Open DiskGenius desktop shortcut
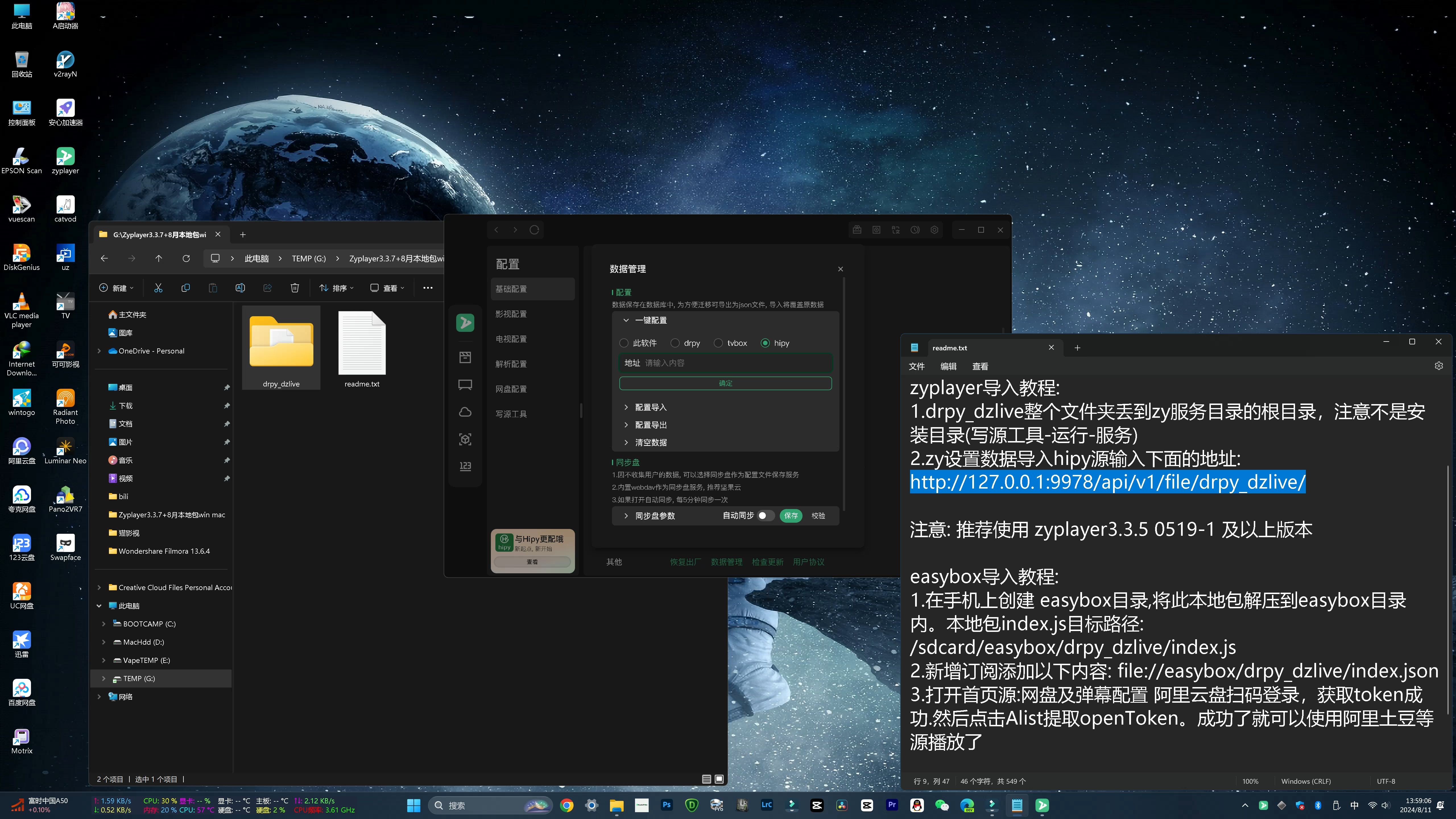This screenshot has height=819, width=1456. (22, 257)
